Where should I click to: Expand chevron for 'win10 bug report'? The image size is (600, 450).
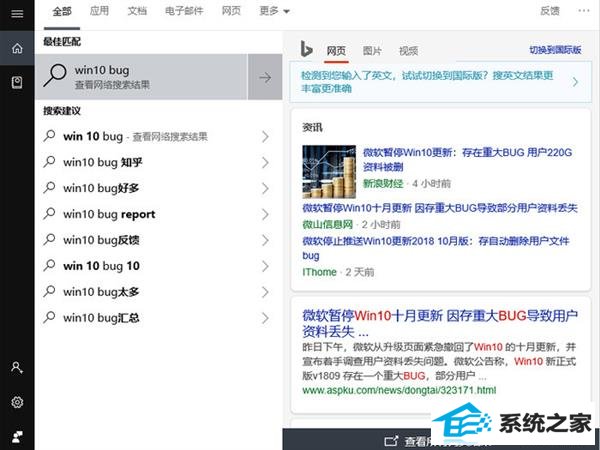(x=265, y=214)
